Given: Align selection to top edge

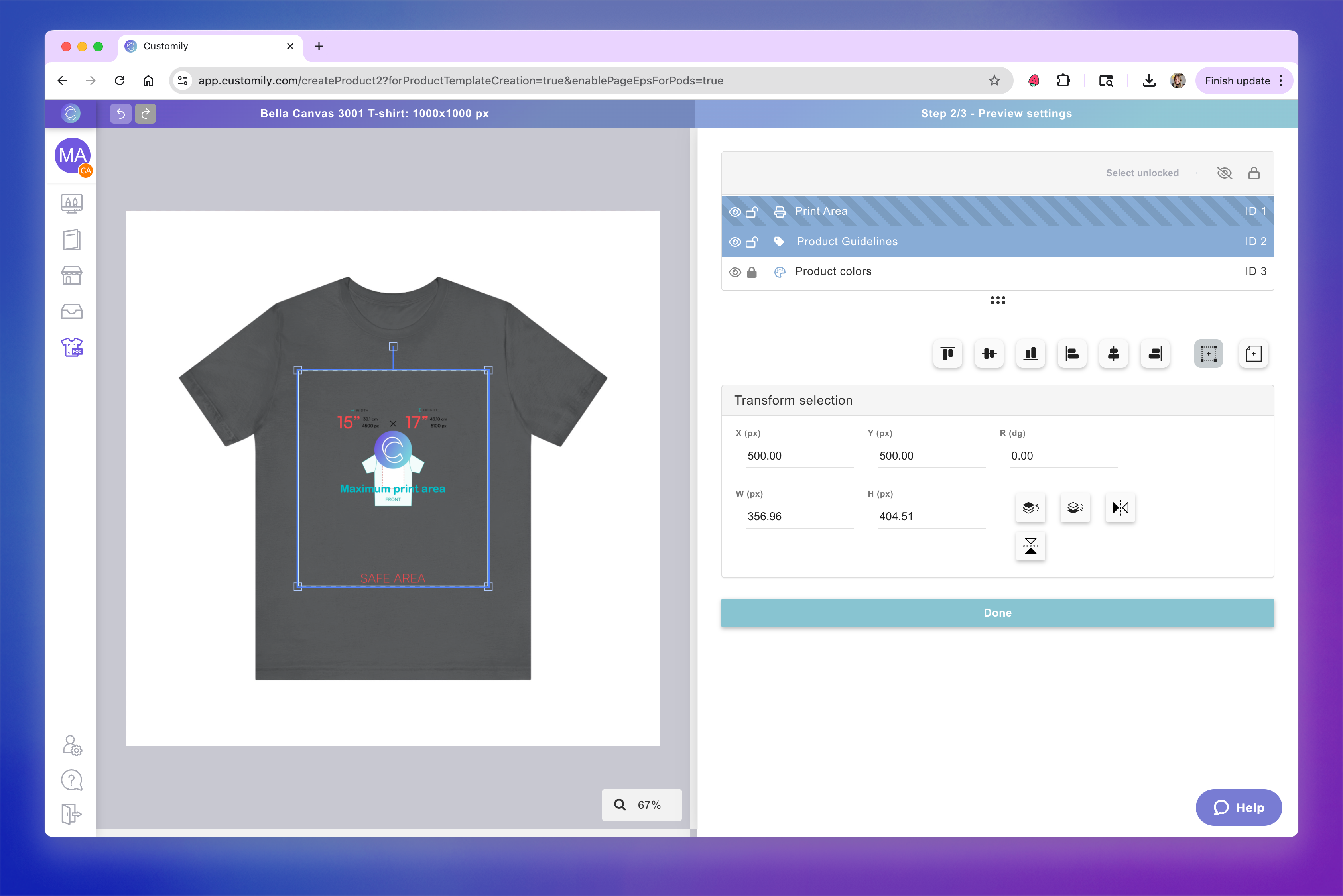Looking at the screenshot, I should (947, 354).
